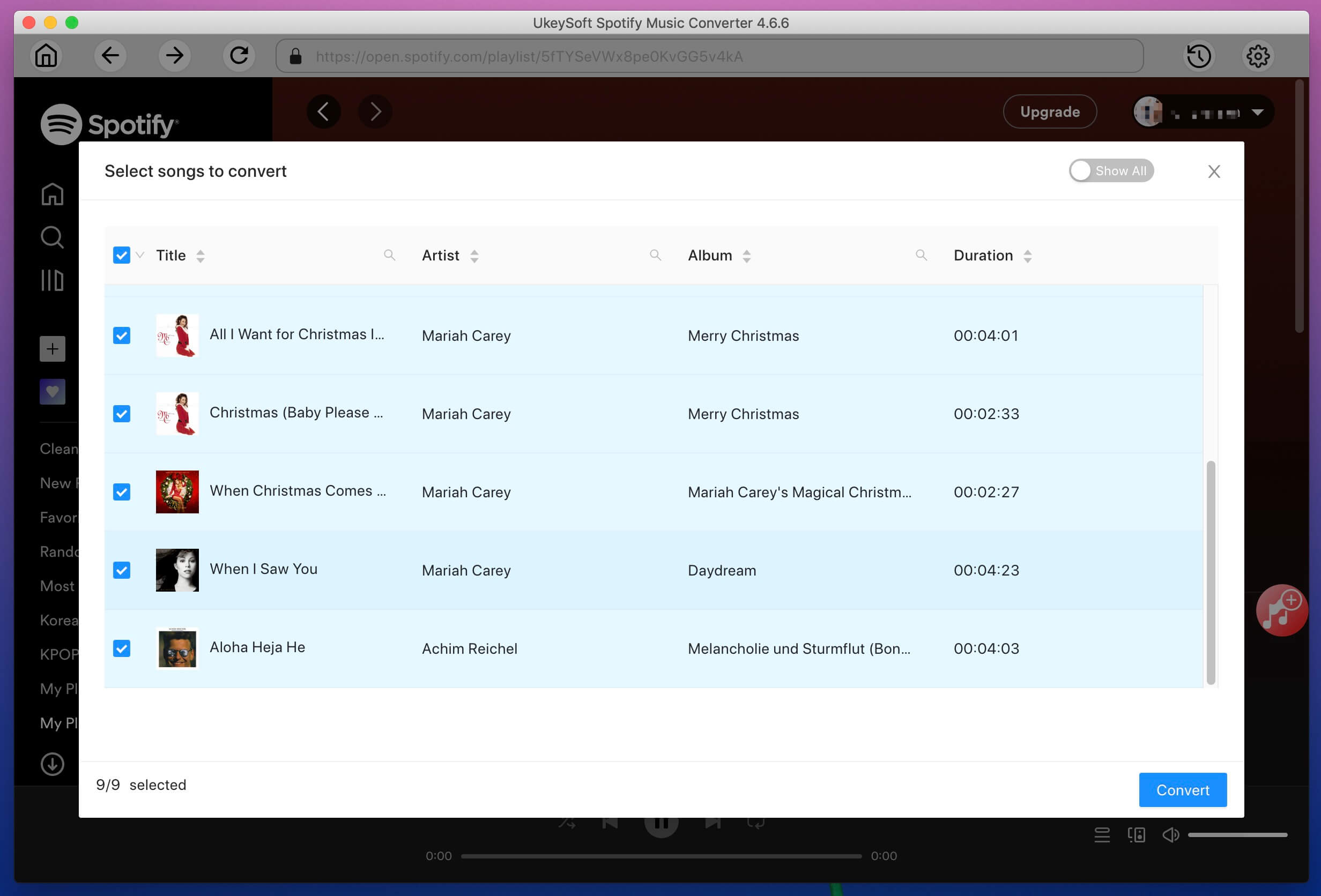Image resolution: width=1321 pixels, height=896 pixels.
Task: Click the Install App download icon
Action: click(53, 764)
